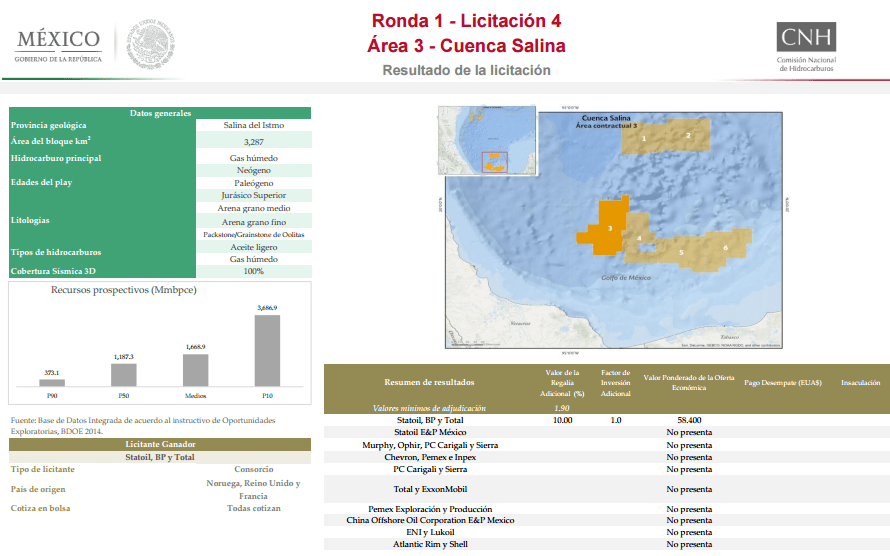890x556 pixels.
Task: Click the 'Licitante Ganador' header
Action: click(x=160, y=444)
